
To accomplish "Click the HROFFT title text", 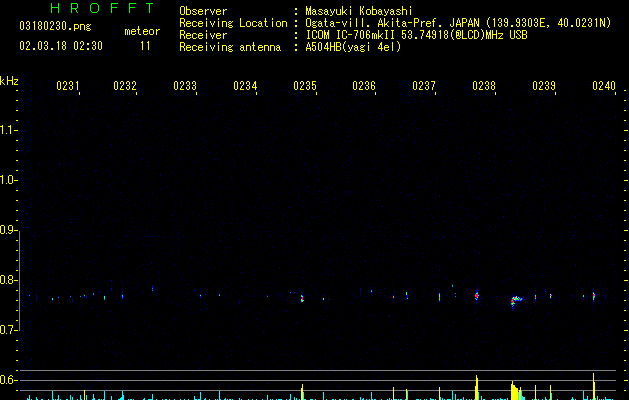I will (x=102, y=8).
